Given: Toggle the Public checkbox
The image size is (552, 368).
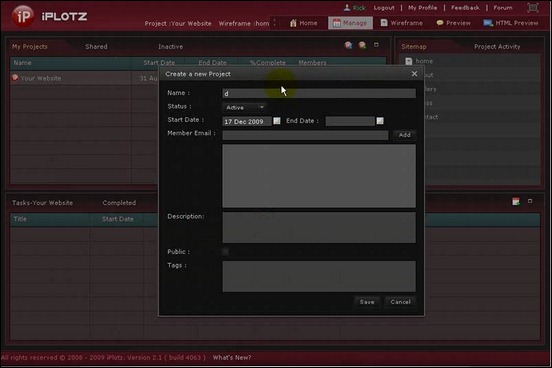Looking at the screenshot, I should 225,251.
